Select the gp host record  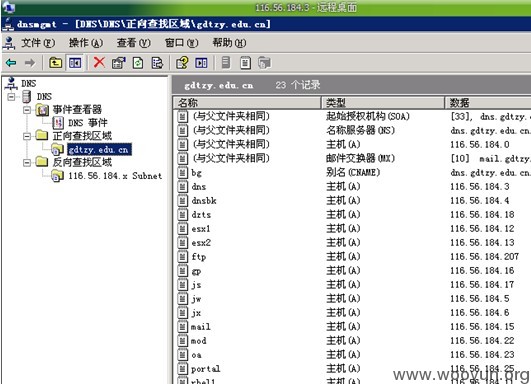click(x=196, y=271)
